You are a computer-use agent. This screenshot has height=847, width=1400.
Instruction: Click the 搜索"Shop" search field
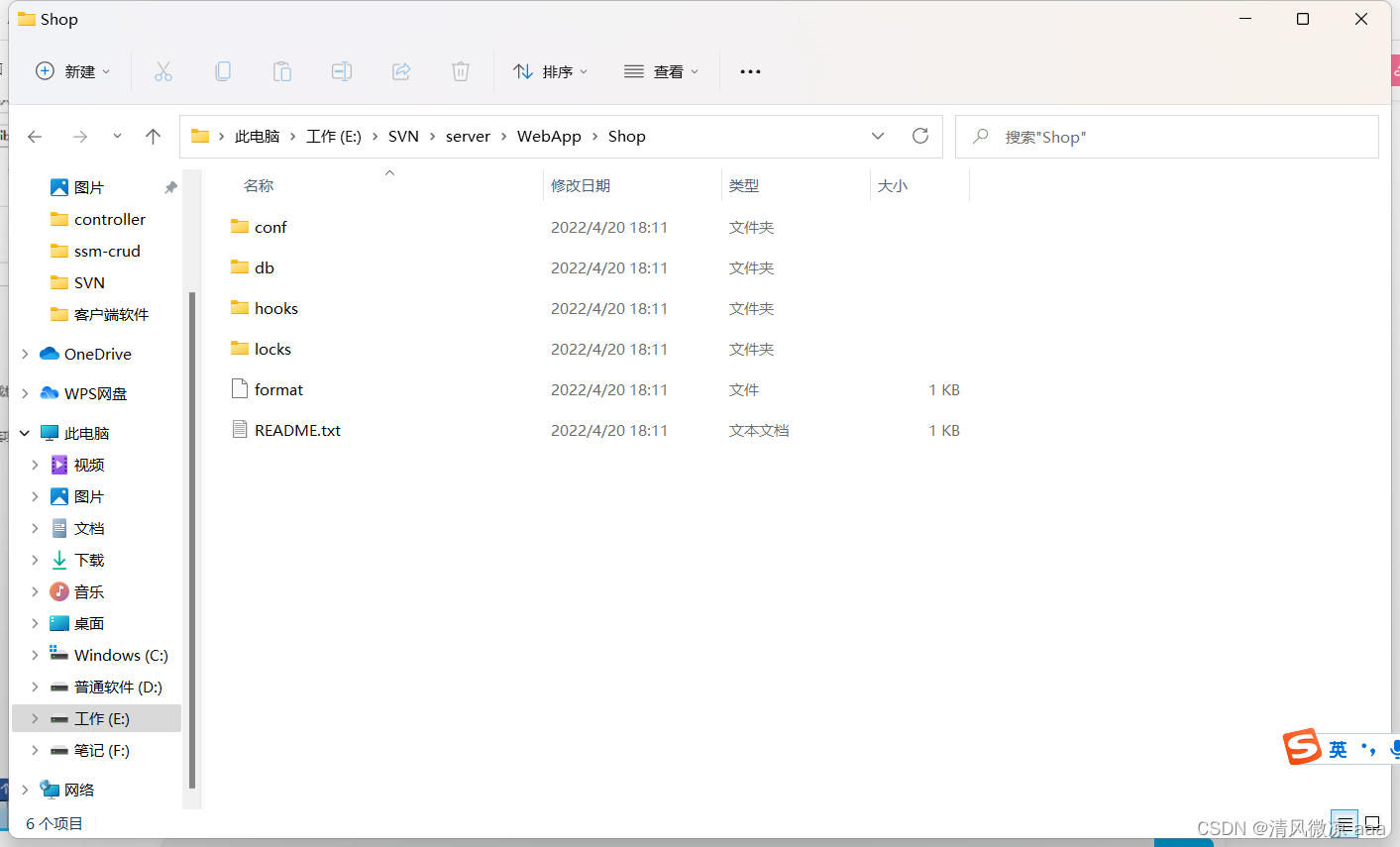[x=1167, y=137]
